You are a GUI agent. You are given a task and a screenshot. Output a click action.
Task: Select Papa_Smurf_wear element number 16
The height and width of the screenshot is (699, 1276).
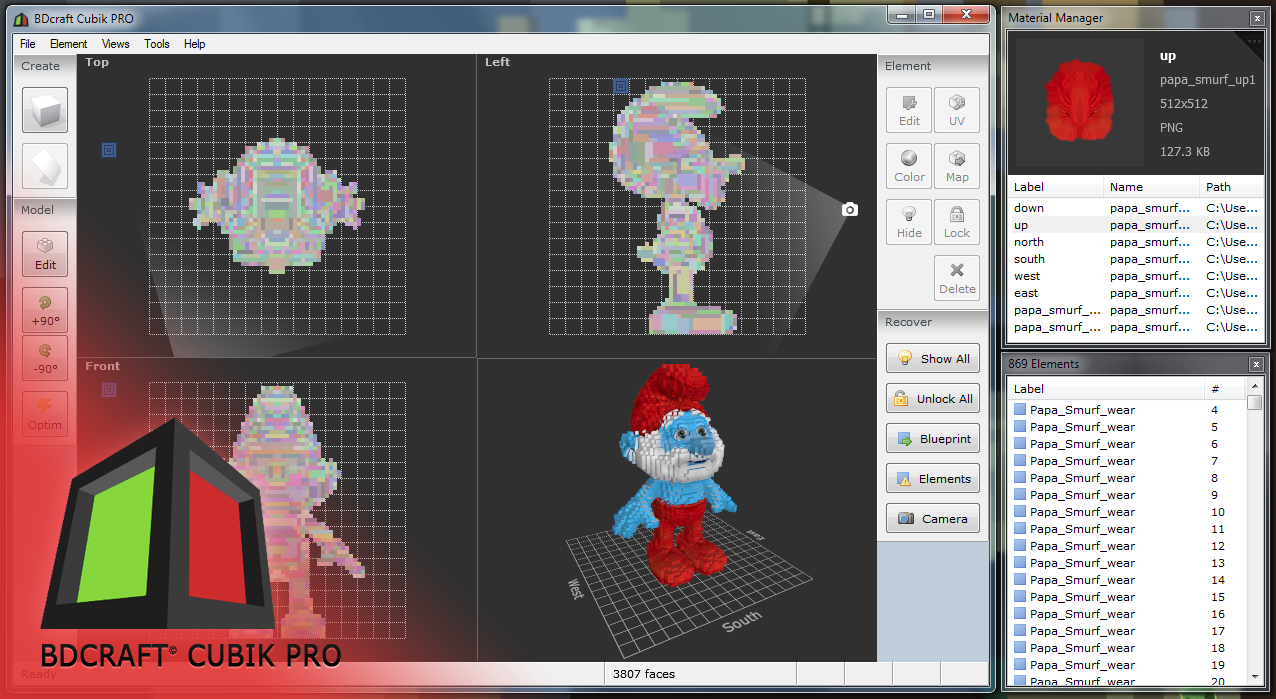[x=1128, y=614]
